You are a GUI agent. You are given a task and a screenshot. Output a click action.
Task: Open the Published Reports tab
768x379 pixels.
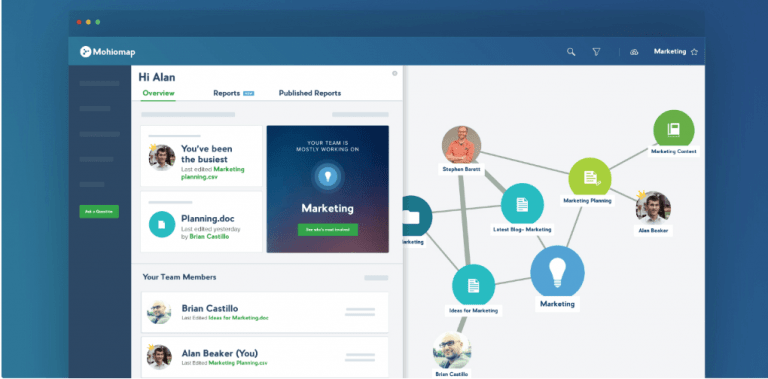(310, 93)
